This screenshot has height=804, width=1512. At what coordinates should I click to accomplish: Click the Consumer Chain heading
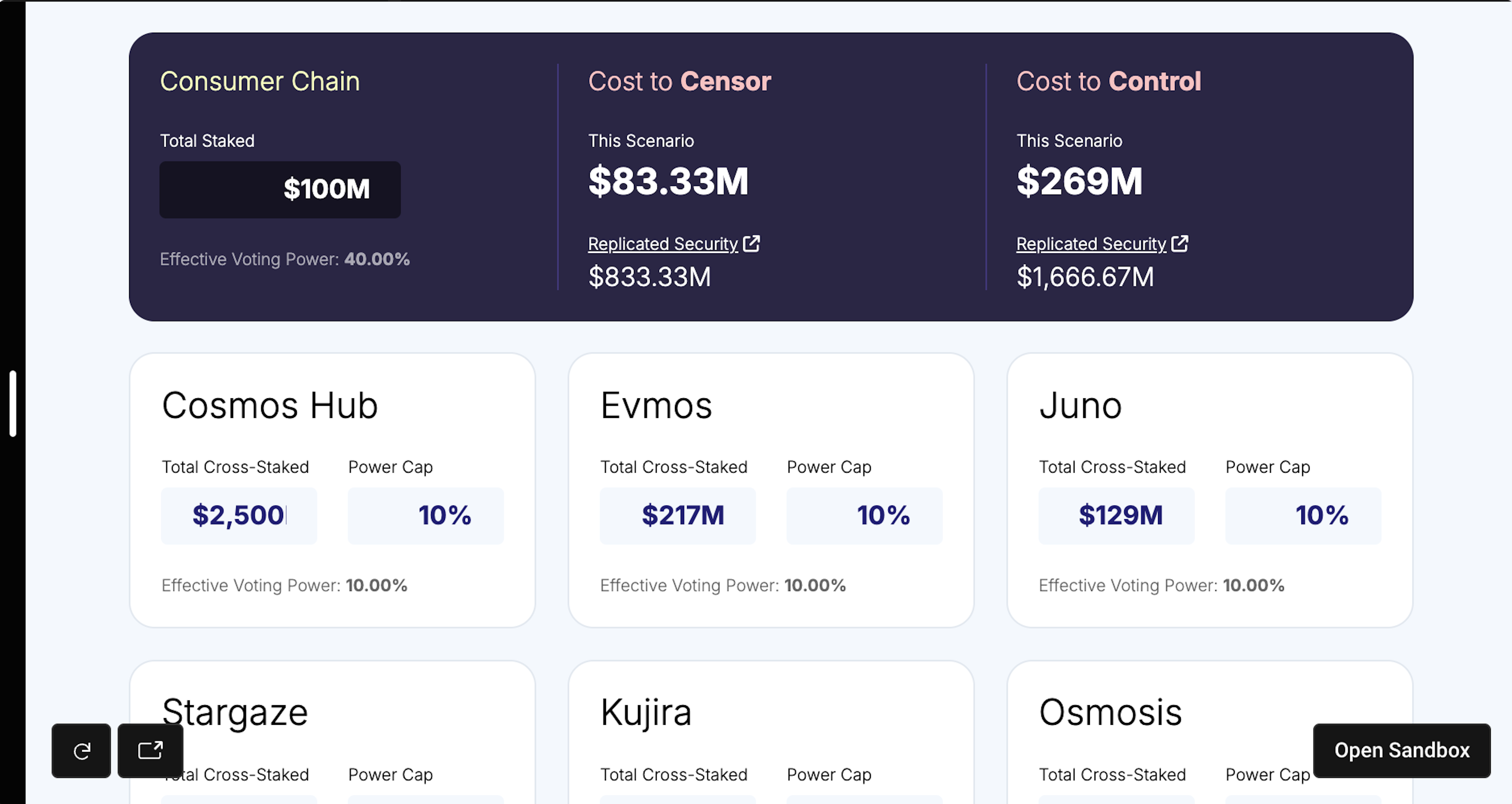[x=260, y=81]
